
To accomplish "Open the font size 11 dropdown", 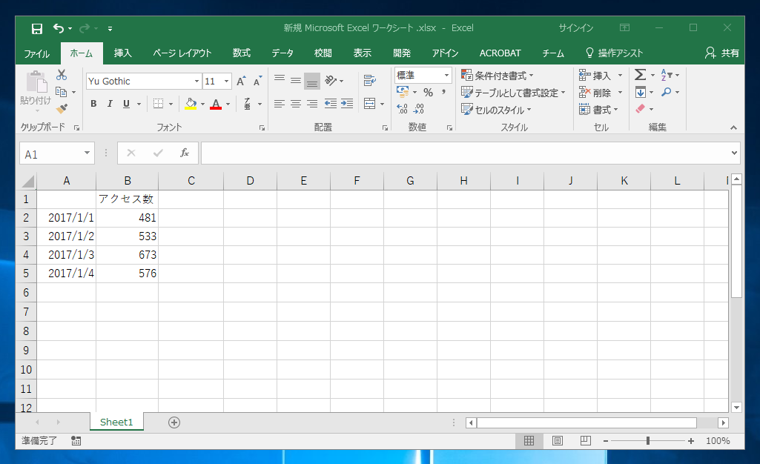I will coord(226,81).
